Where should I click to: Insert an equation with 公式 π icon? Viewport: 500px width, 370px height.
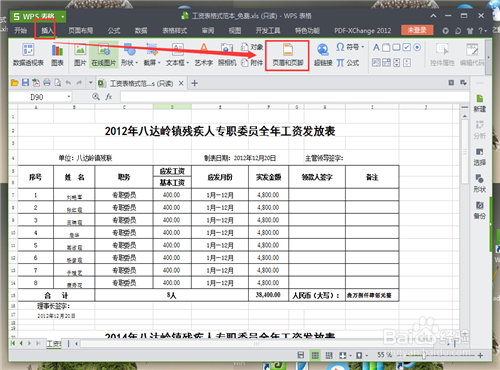pyautogui.click(x=348, y=63)
